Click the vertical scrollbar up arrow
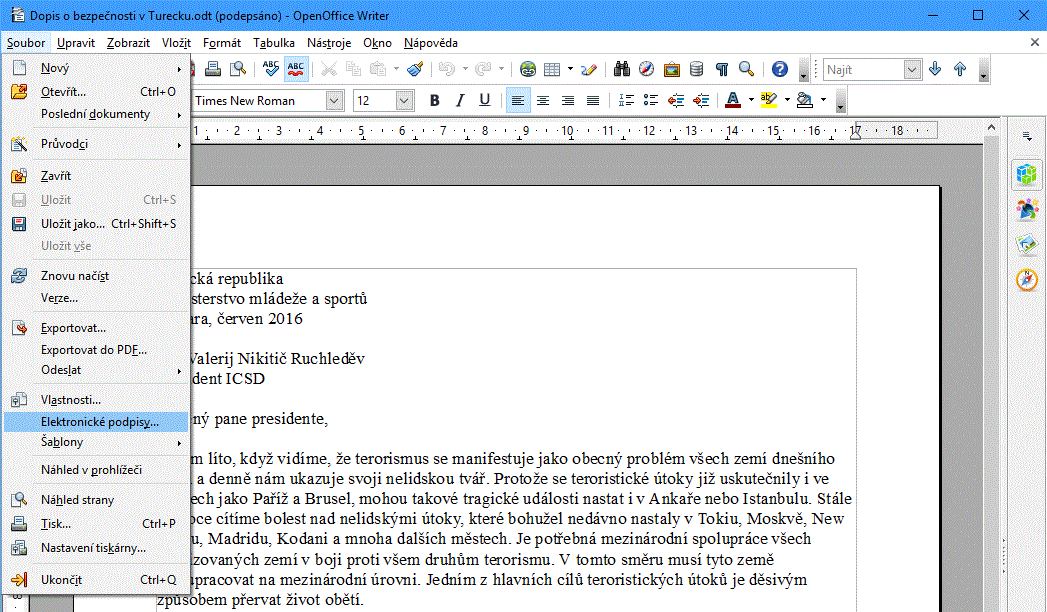Screen dimensions: 1047x612 (x=992, y=127)
